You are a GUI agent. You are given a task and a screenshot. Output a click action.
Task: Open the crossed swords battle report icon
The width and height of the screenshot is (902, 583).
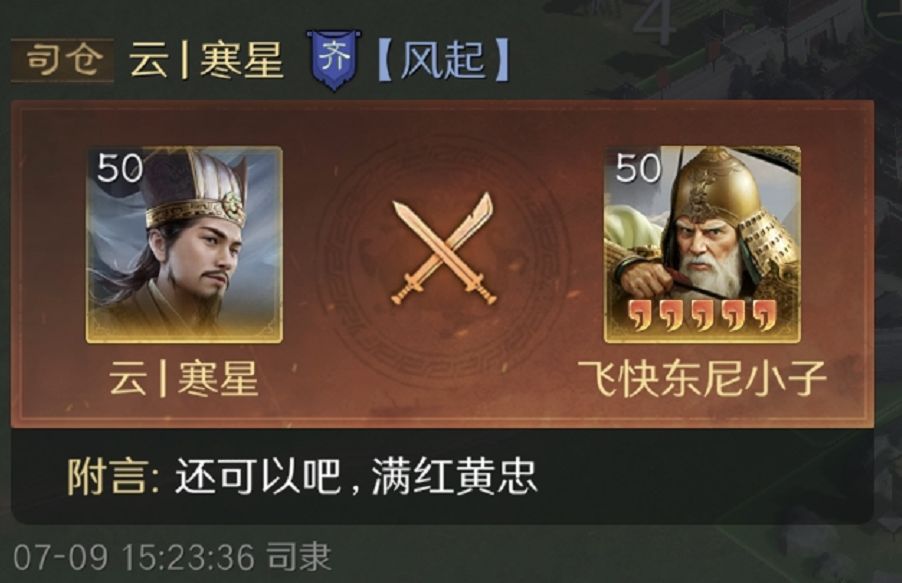coord(443,249)
